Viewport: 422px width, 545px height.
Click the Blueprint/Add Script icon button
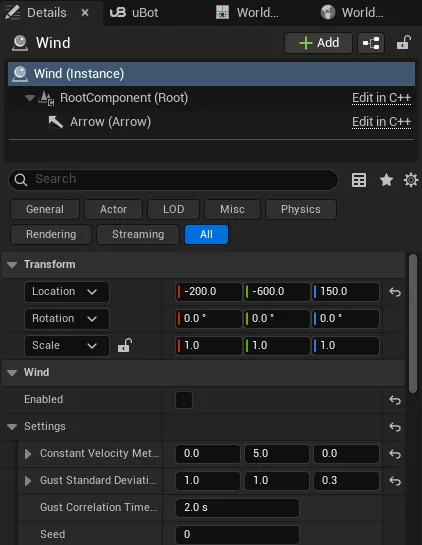coord(371,43)
